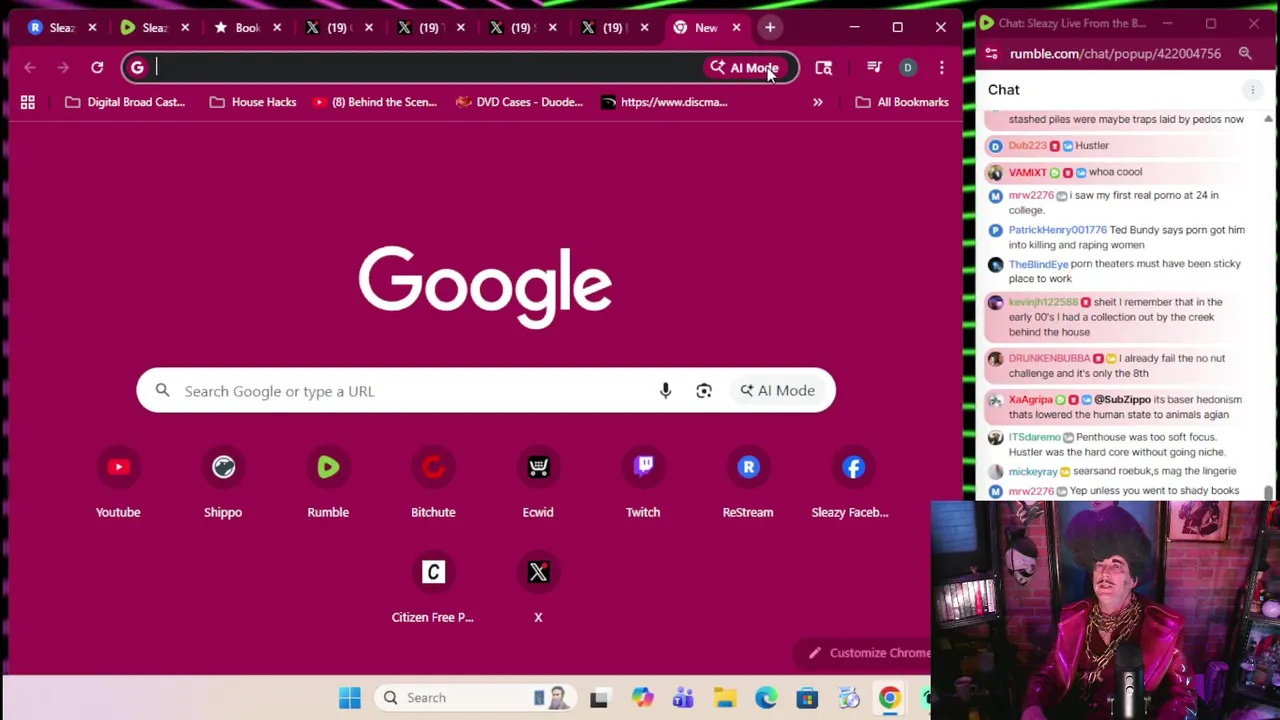1280x720 pixels.
Task: Go forward with Chrome's forward arrow
Action: [x=63, y=67]
